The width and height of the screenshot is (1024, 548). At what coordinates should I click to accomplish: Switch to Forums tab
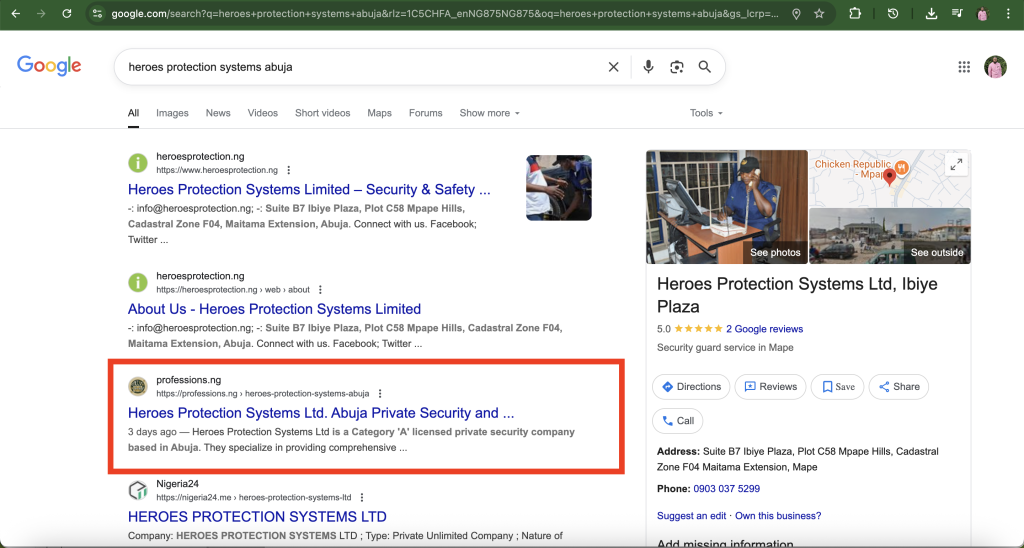point(426,113)
